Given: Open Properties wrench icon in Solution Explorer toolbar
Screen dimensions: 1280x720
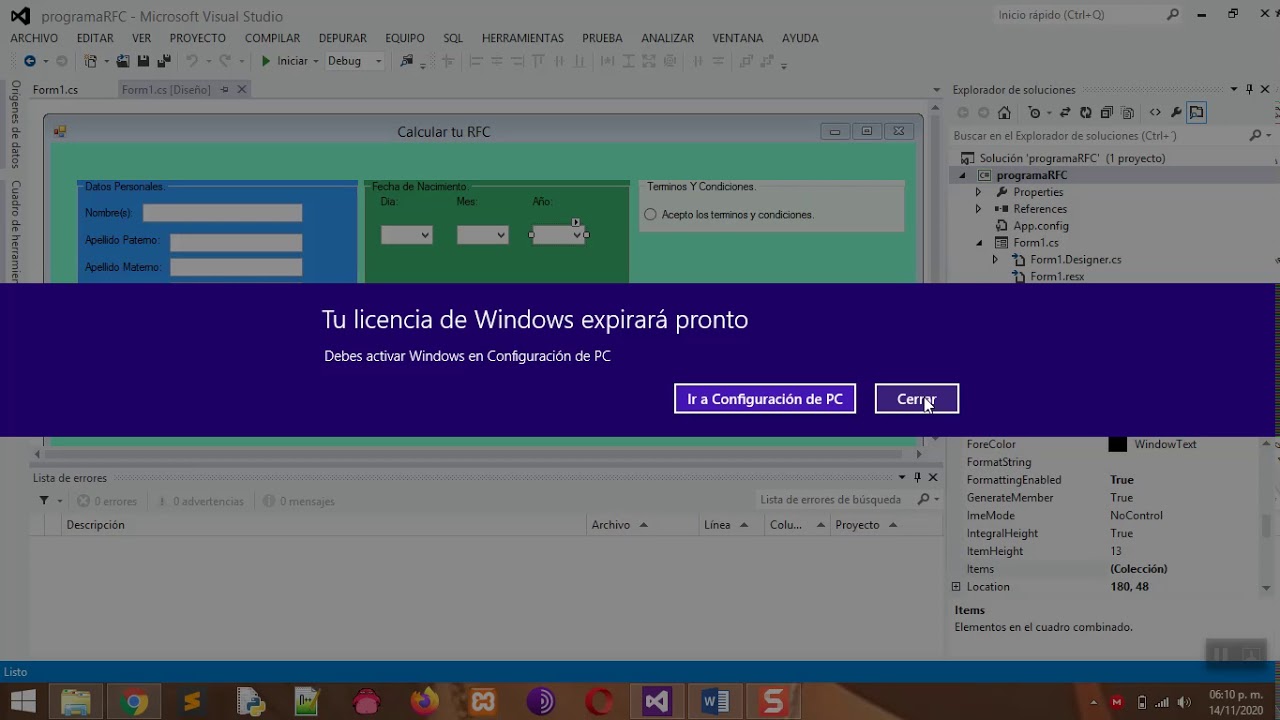Looking at the screenshot, I should (1176, 113).
